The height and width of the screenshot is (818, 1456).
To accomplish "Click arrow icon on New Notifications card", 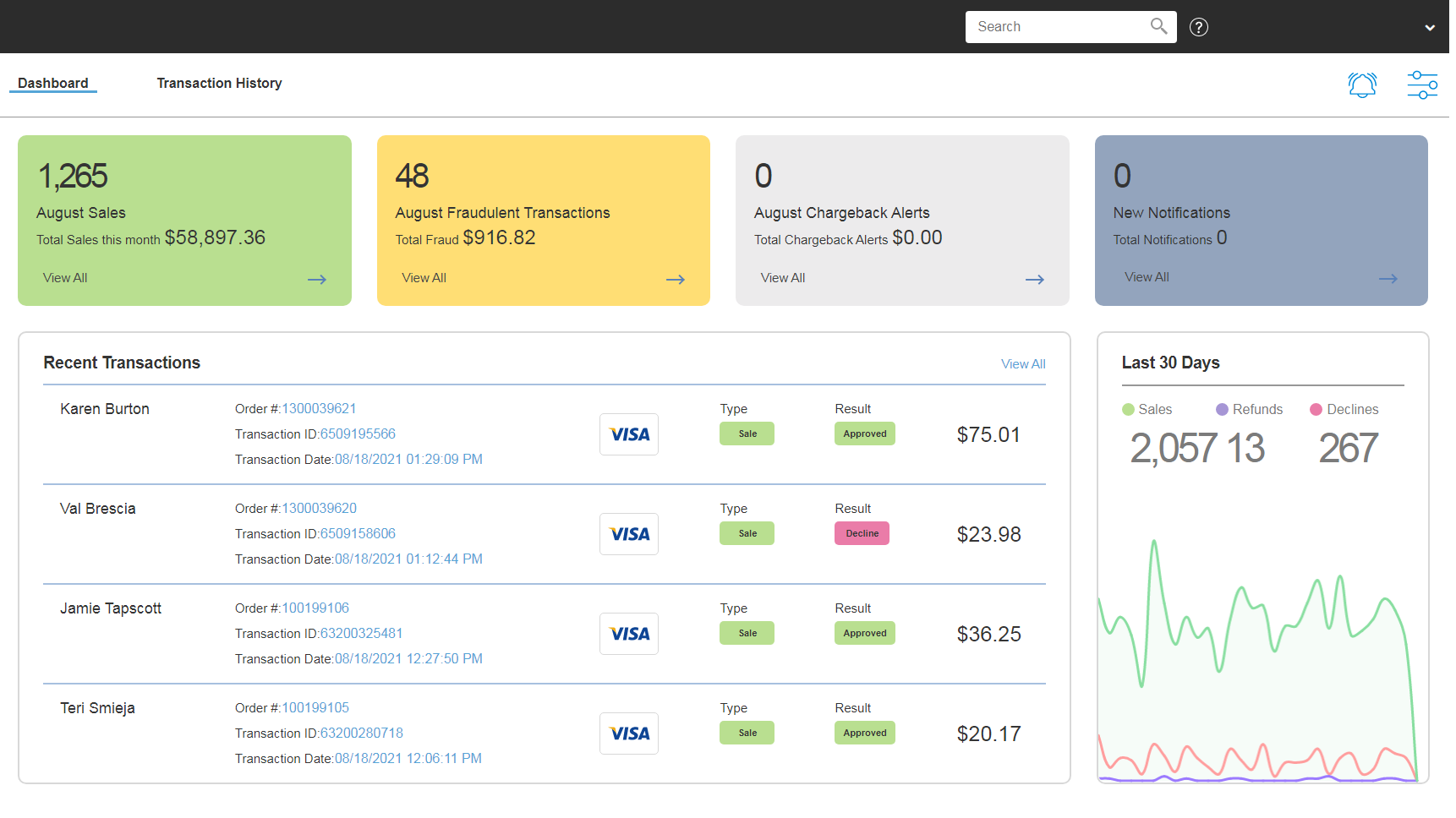I will (1388, 279).
